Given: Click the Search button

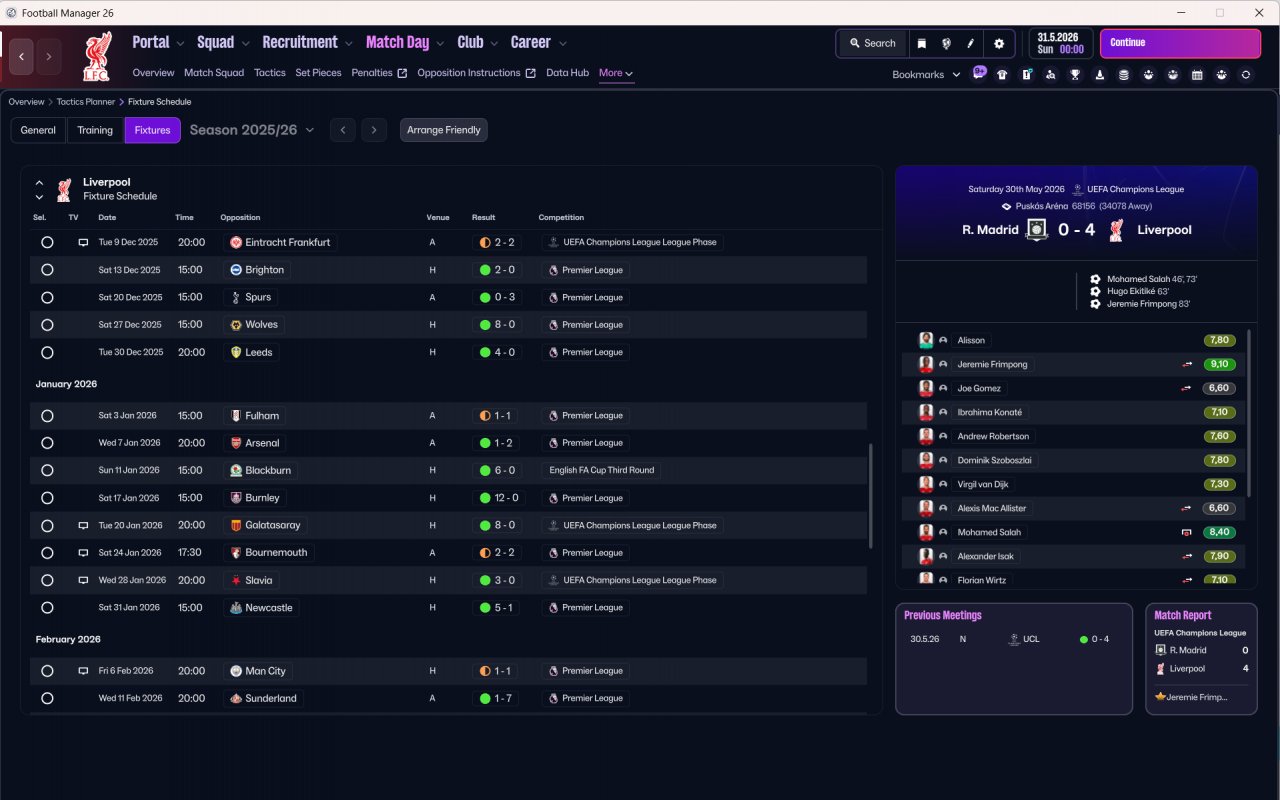Looking at the screenshot, I should coord(872,43).
